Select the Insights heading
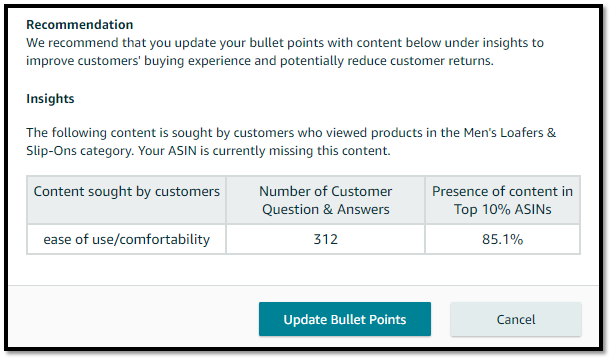The image size is (612, 360). [x=50, y=99]
